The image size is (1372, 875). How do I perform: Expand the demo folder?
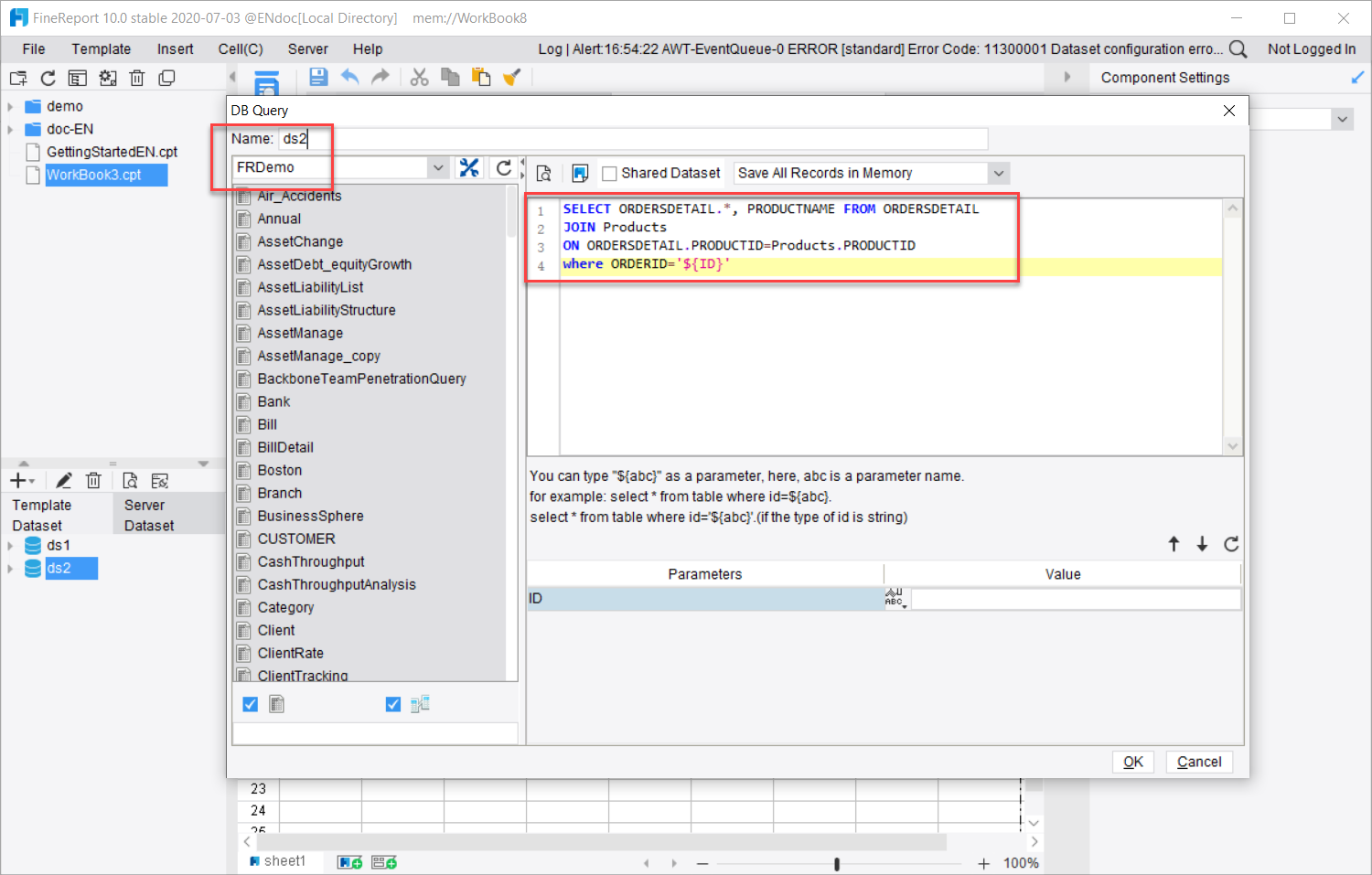pyautogui.click(x=10, y=106)
